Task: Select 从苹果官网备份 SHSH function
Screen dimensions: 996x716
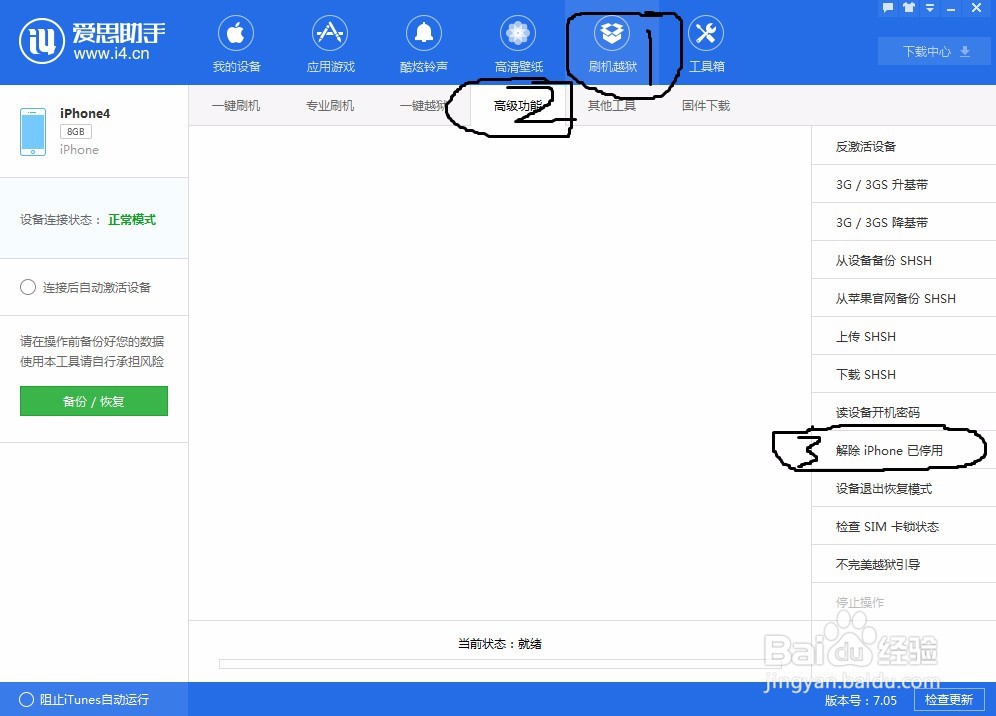Action: (903, 298)
